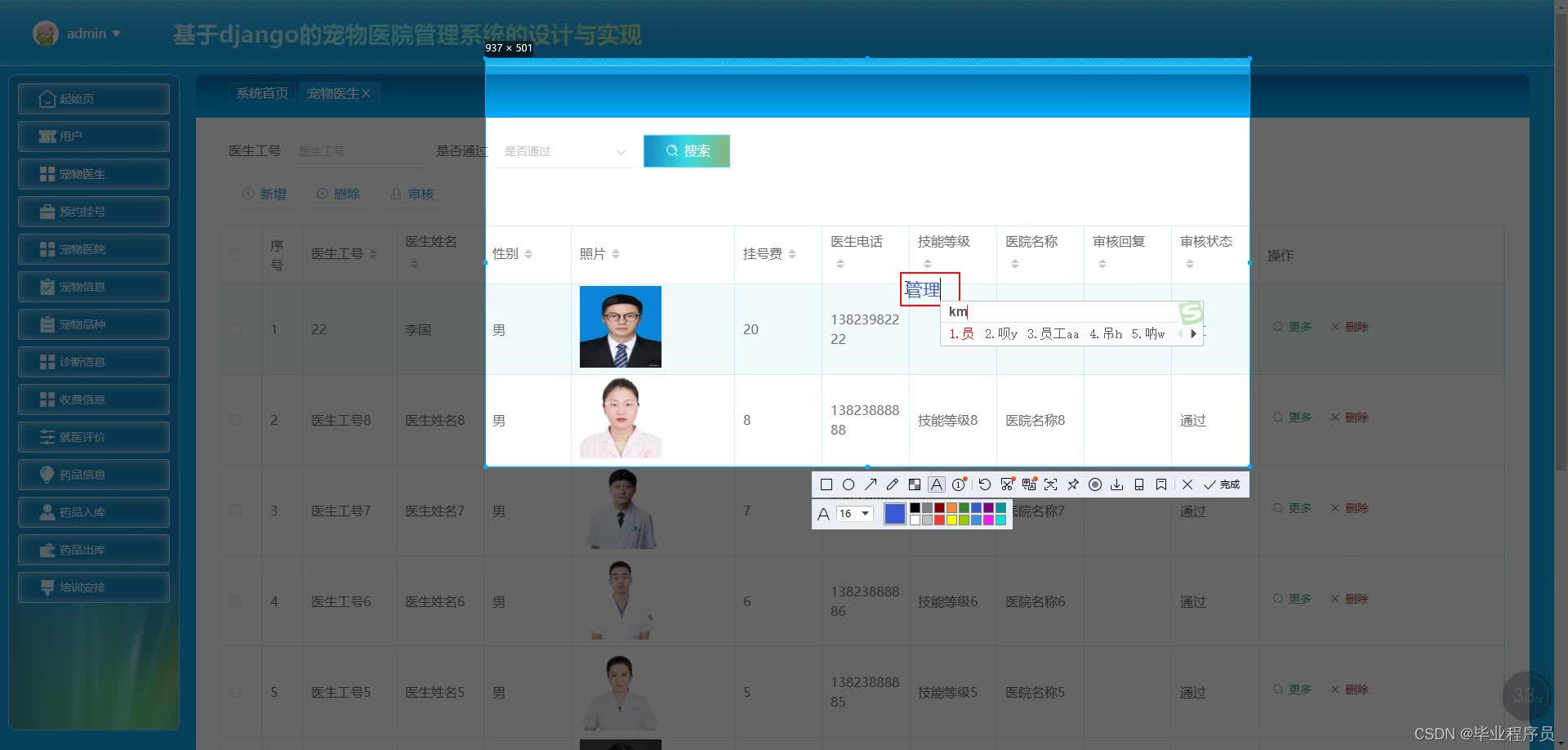The height and width of the screenshot is (750, 1568).
Task: Click the 删除 button above the table
Action: point(338,194)
